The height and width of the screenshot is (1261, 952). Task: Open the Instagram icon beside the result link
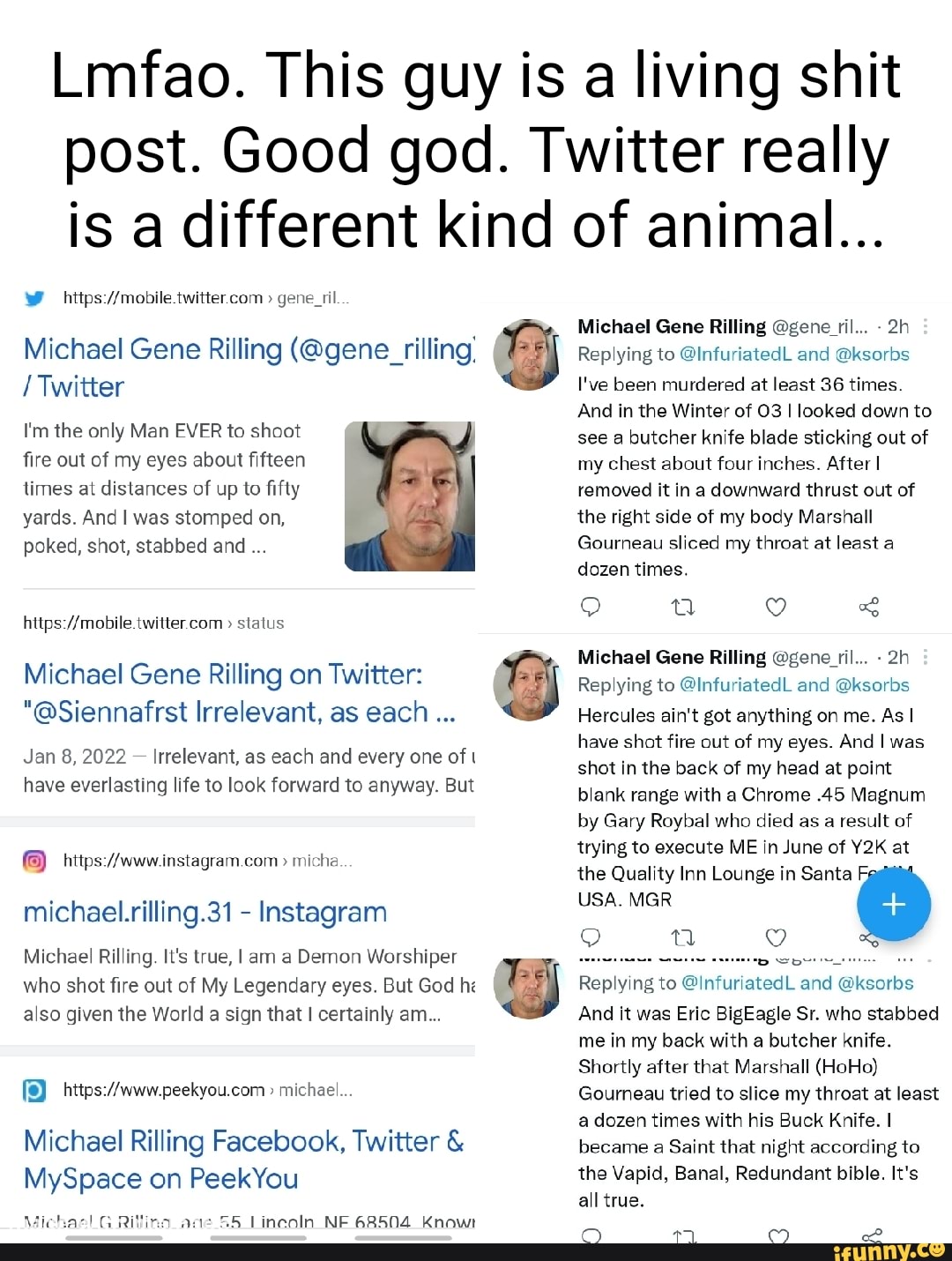pyautogui.click(x=34, y=860)
